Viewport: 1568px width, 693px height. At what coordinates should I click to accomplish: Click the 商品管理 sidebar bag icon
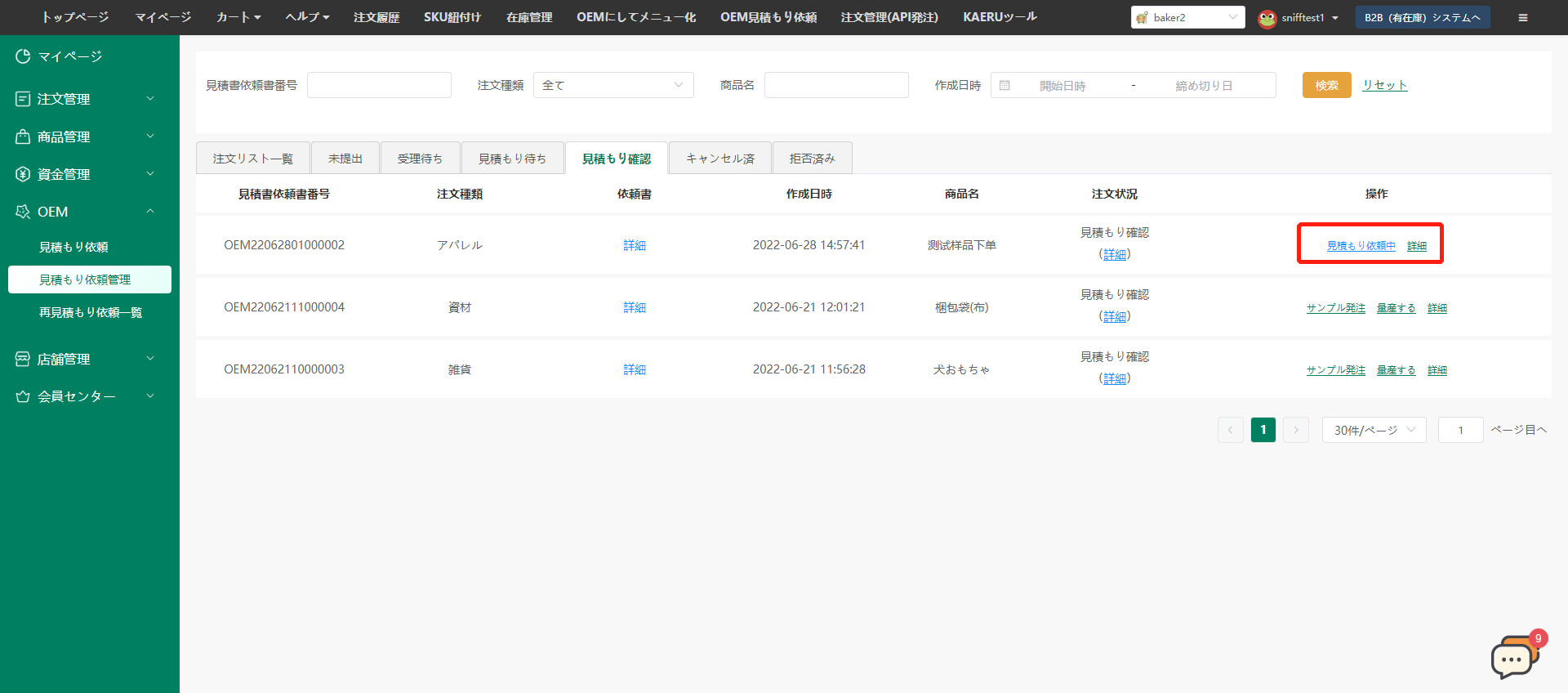23,136
